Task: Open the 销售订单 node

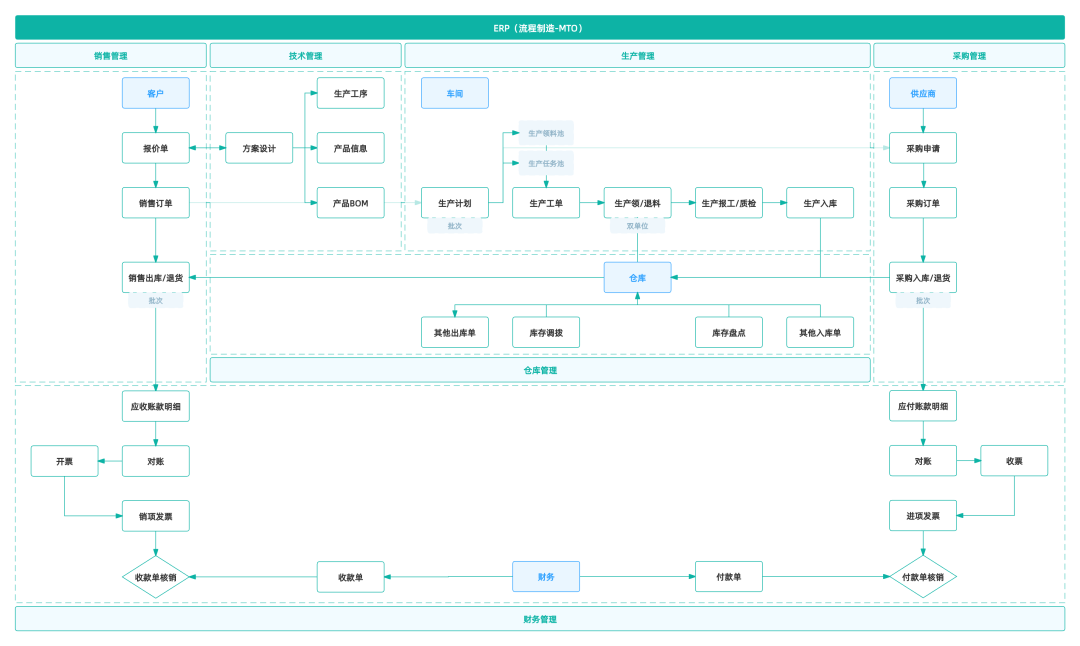Action: tap(155, 203)
